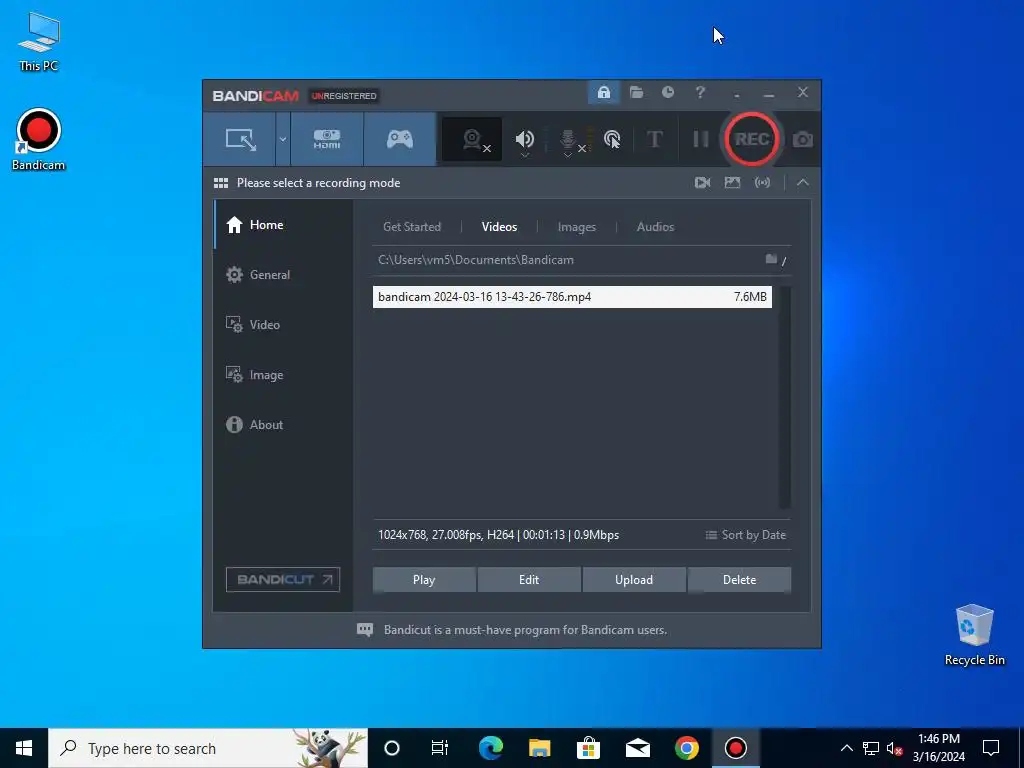Open the Image settings section
Image resolution: width=1024 pixels, height=768 pixels.
point(283,375)
